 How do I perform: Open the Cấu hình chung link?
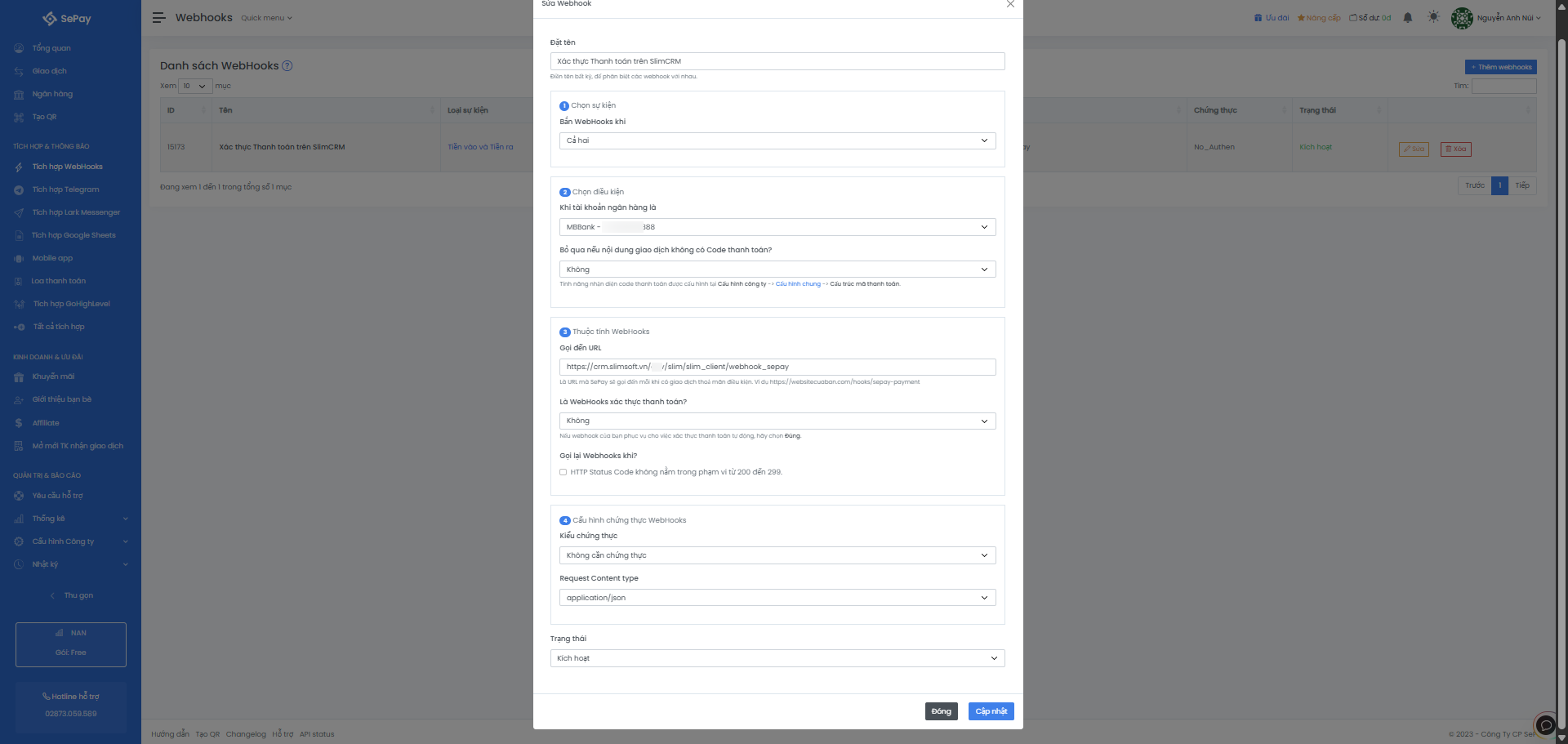click(x=798, y=284)
